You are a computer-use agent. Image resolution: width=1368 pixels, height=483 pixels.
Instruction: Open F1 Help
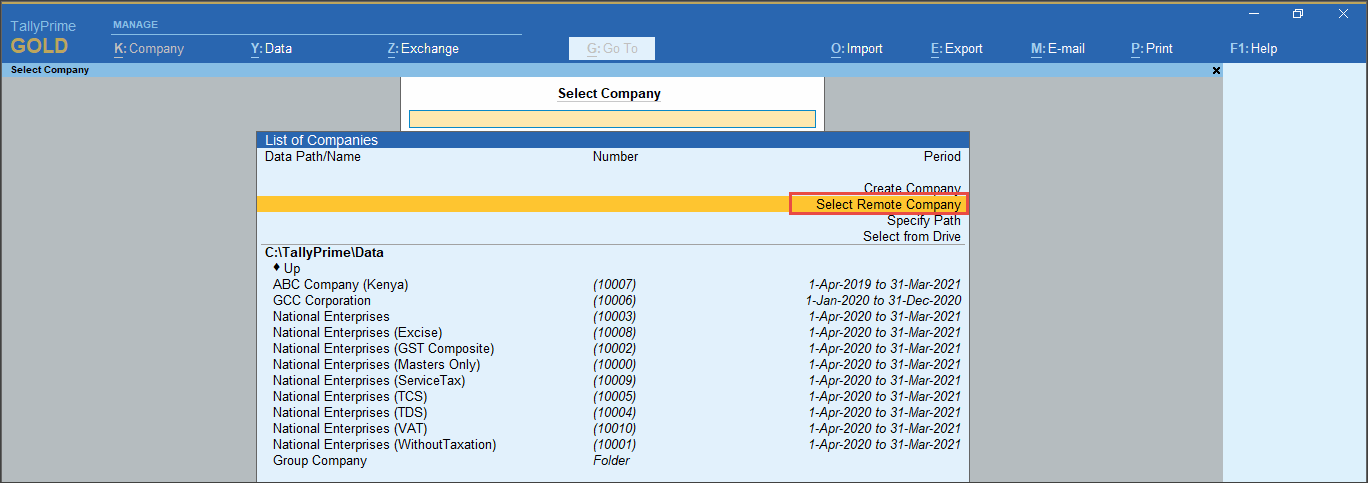[1254, 48]
